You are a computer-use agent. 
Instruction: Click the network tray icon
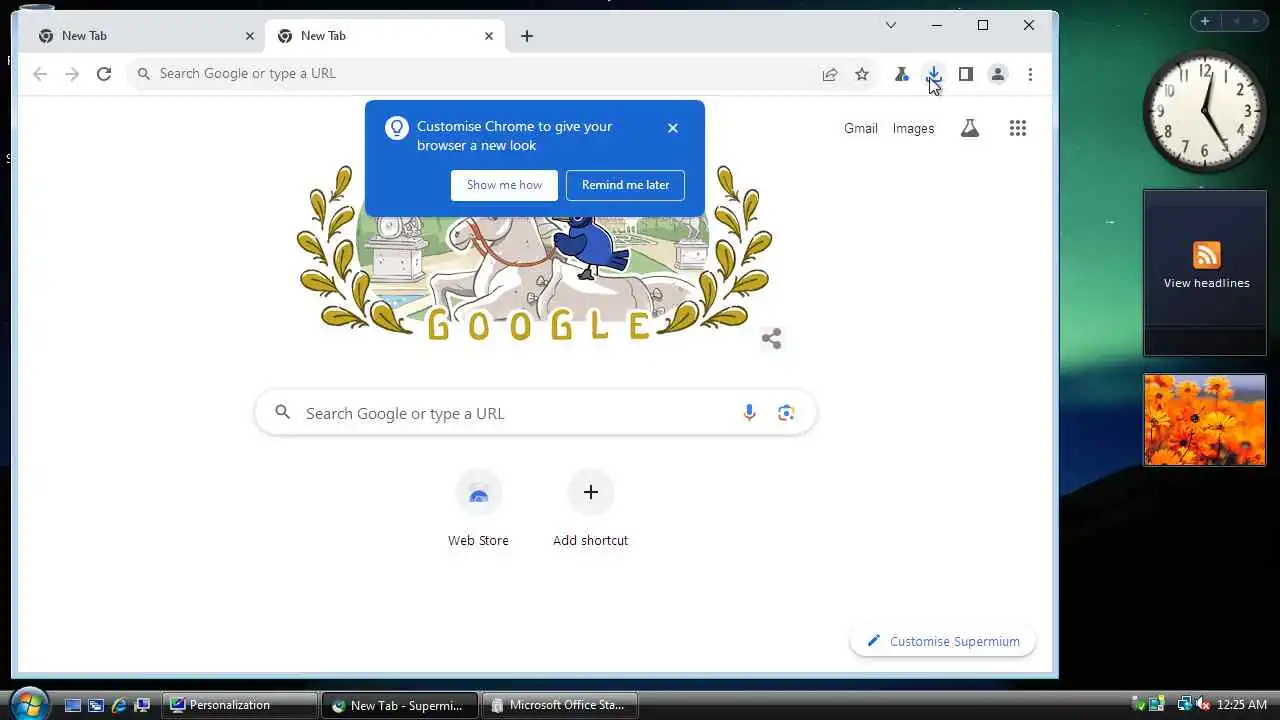coord(1184,705)
